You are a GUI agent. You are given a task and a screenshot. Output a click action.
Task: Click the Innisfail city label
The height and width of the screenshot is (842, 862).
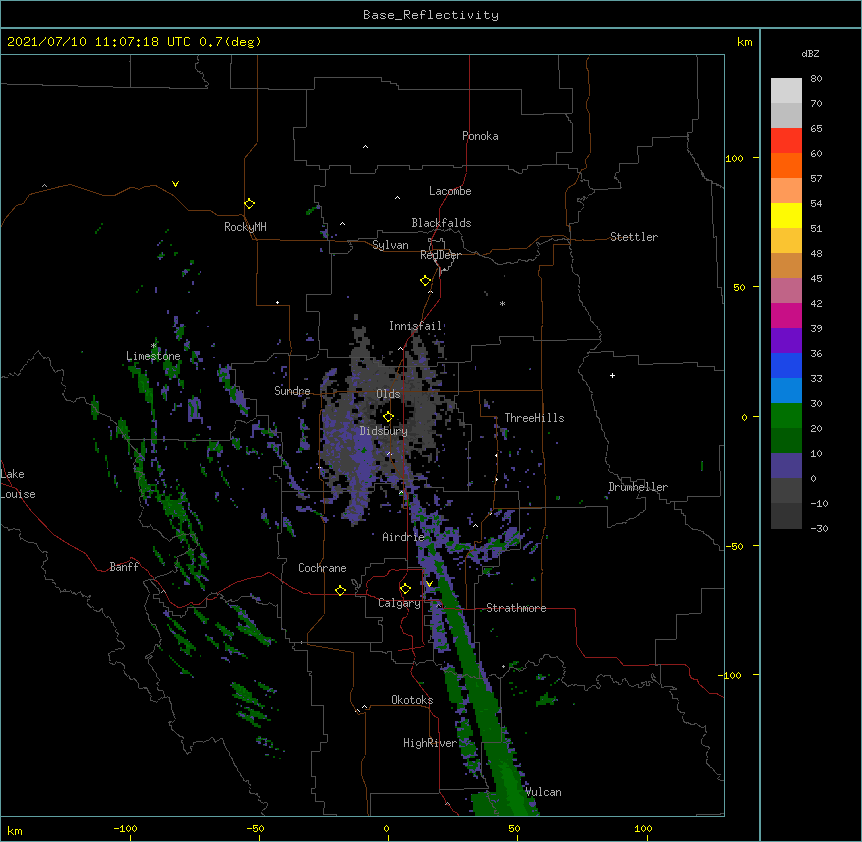point(416,326)
